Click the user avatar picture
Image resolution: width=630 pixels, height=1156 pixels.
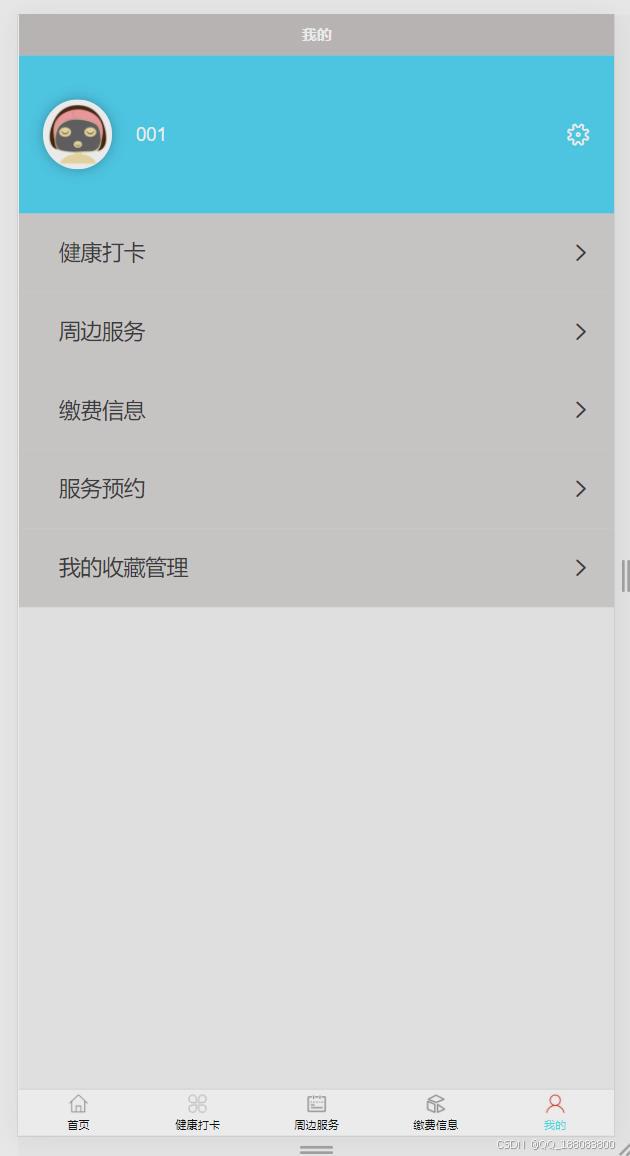[77, 134]
